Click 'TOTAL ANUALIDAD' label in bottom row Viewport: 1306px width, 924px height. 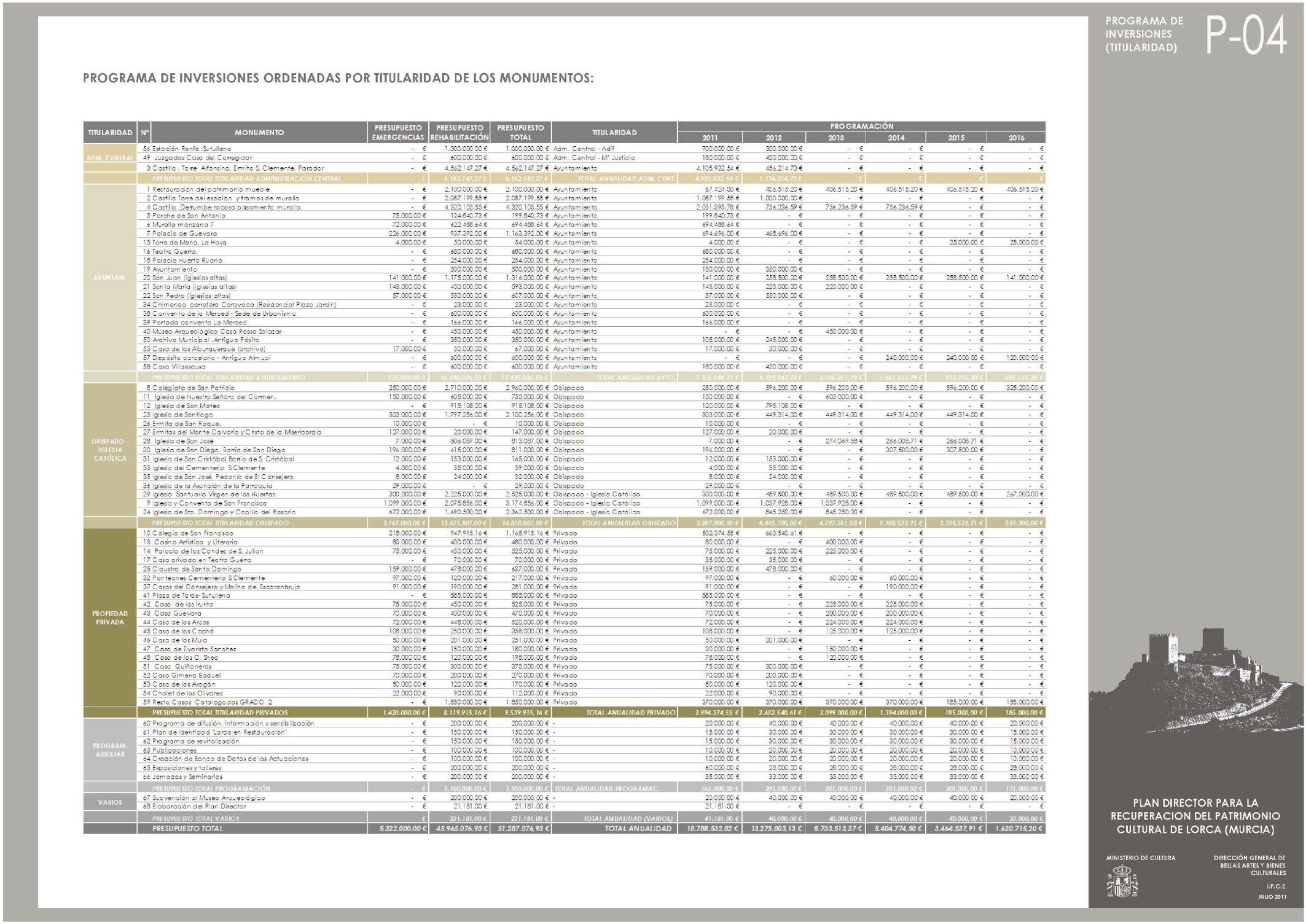point(638,829)
